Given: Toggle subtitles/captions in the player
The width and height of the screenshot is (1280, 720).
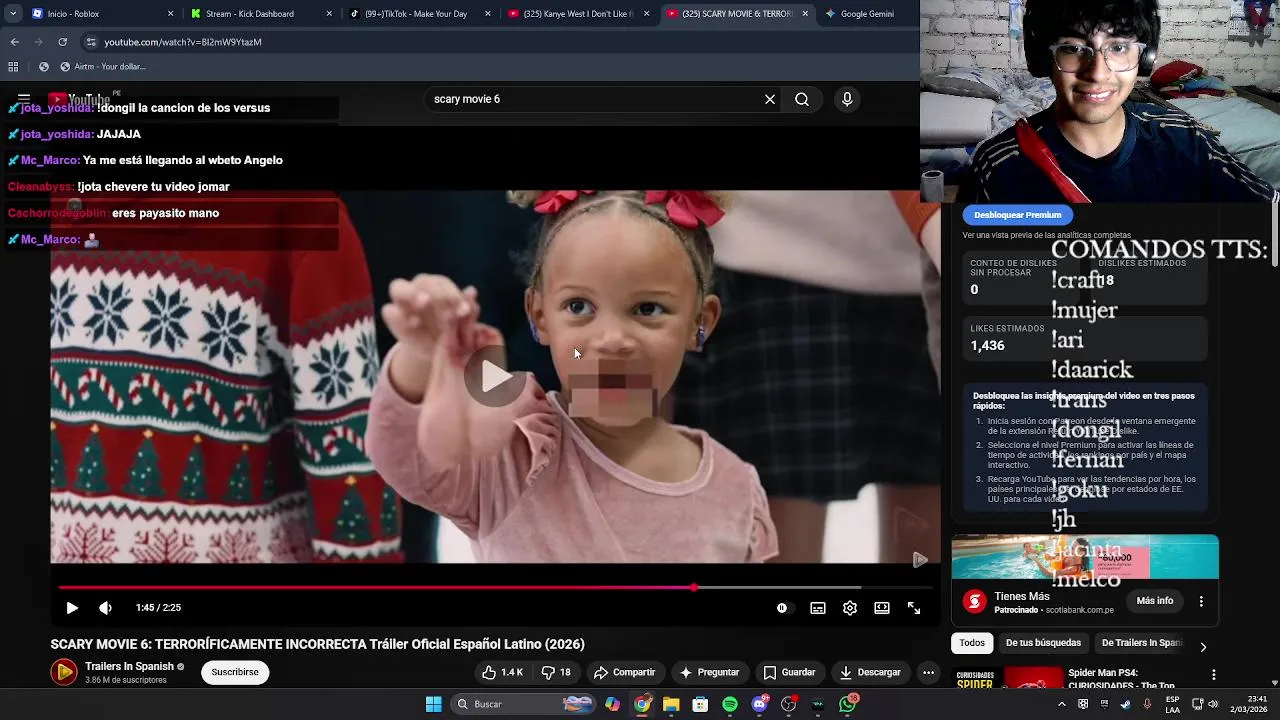Looking at the screenshot, I should point(818,608).
